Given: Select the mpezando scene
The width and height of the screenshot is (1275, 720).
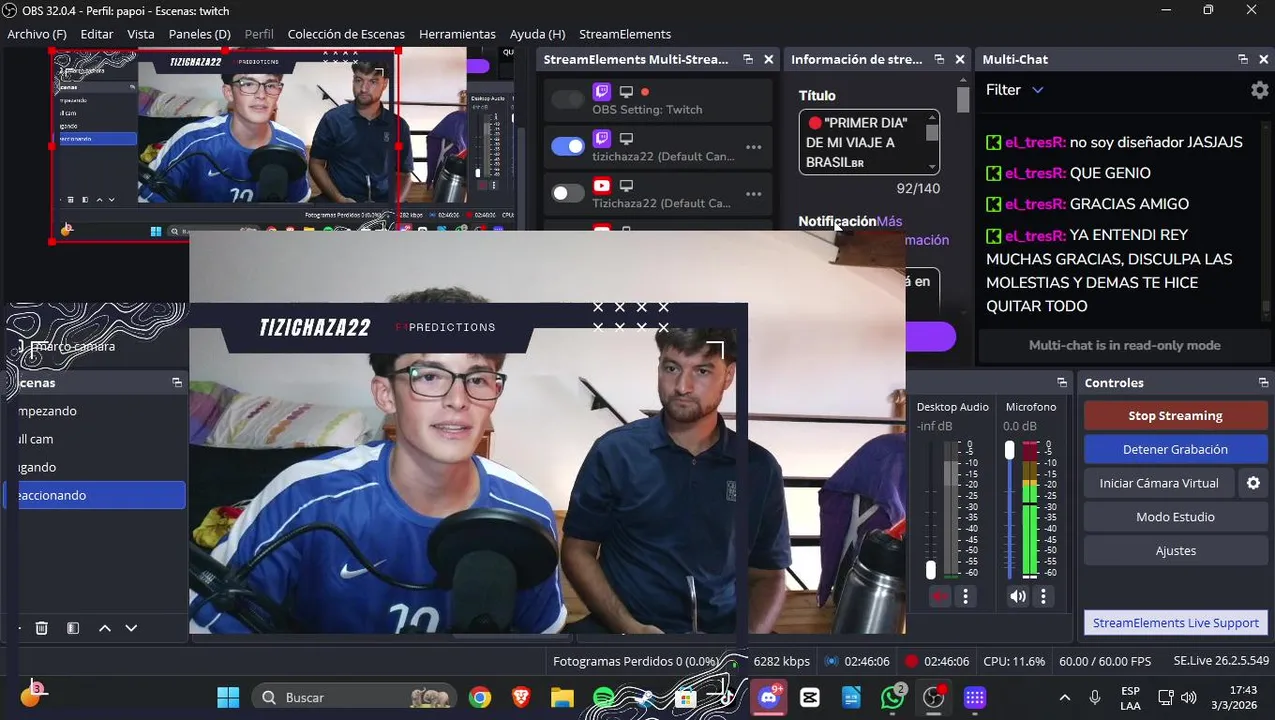Looking at the screenshot, I should pyautogui.click(x=95, y=411).
